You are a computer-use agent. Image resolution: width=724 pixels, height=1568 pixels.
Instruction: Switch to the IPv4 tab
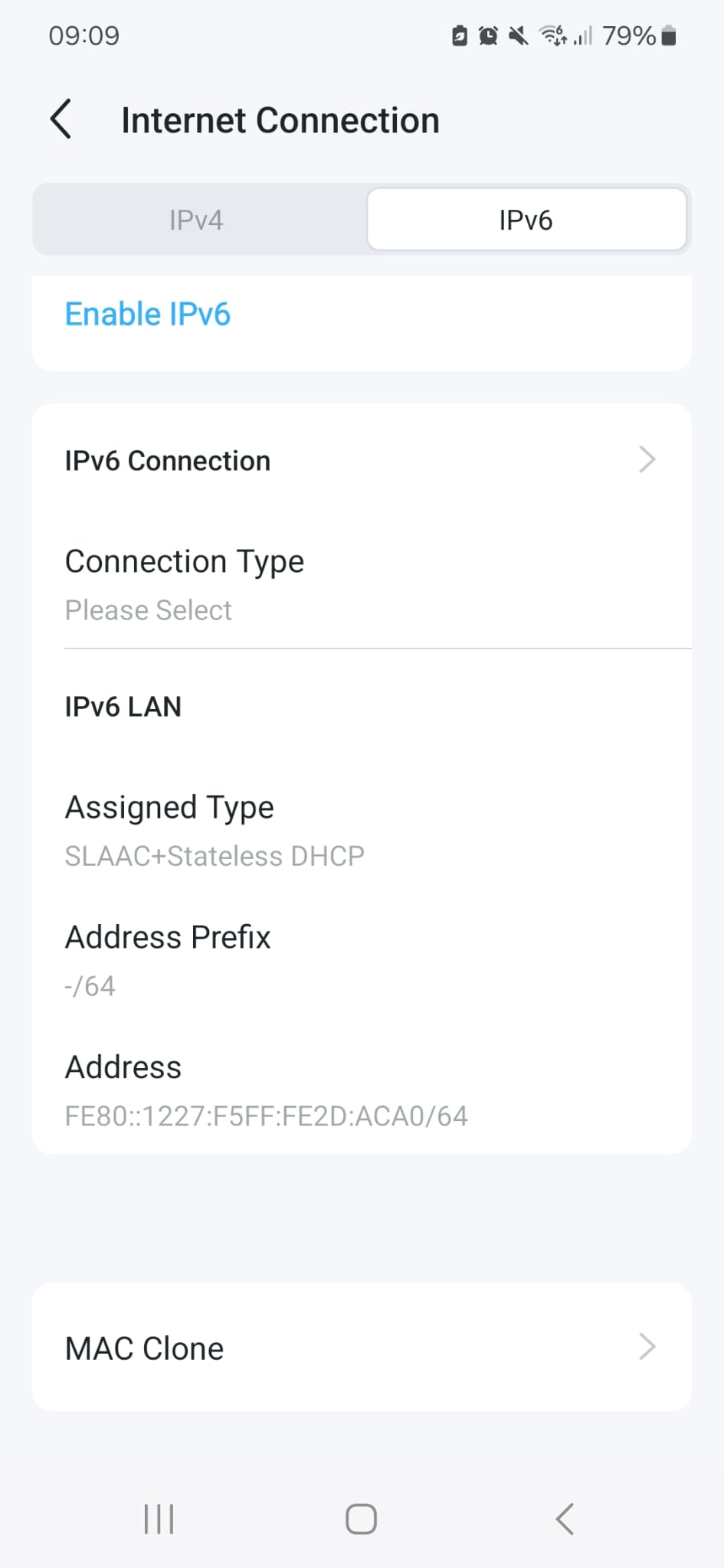pyautogui.click(x=196, y=220)
